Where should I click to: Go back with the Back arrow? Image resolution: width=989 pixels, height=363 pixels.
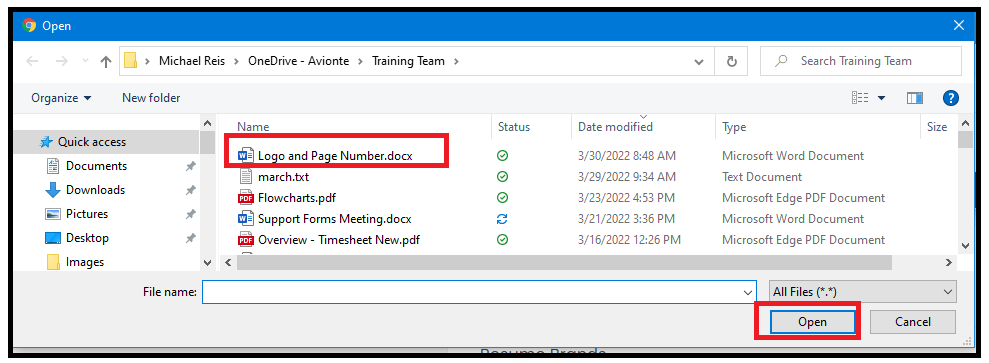click(x=32, y=61)
